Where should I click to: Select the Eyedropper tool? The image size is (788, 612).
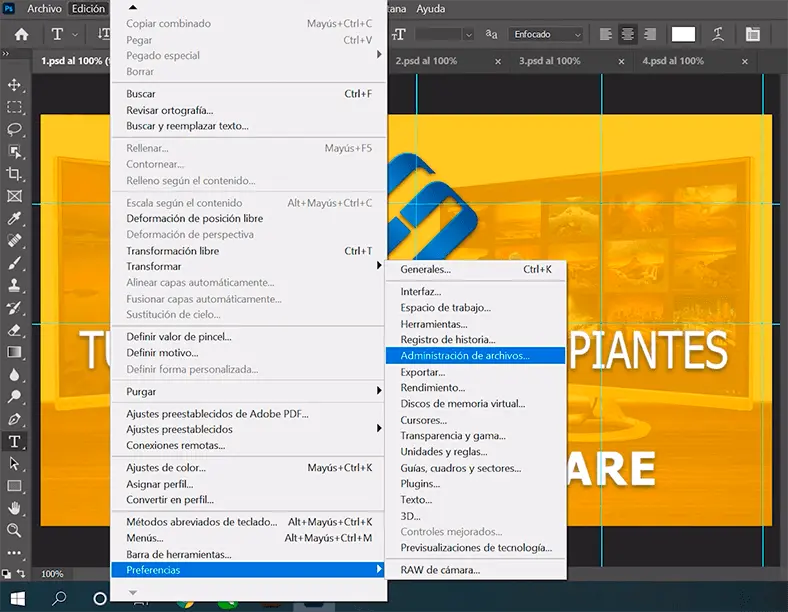click(x=14, y=218)
